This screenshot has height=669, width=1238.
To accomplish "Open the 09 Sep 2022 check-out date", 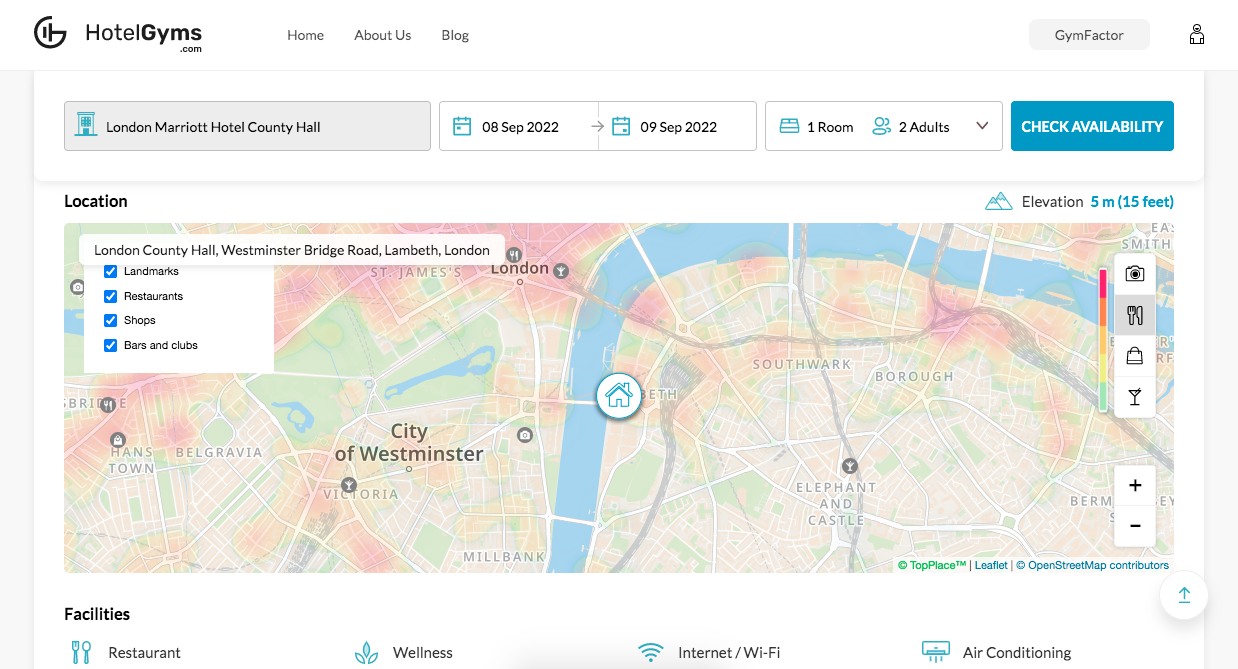I will point(679,127).
